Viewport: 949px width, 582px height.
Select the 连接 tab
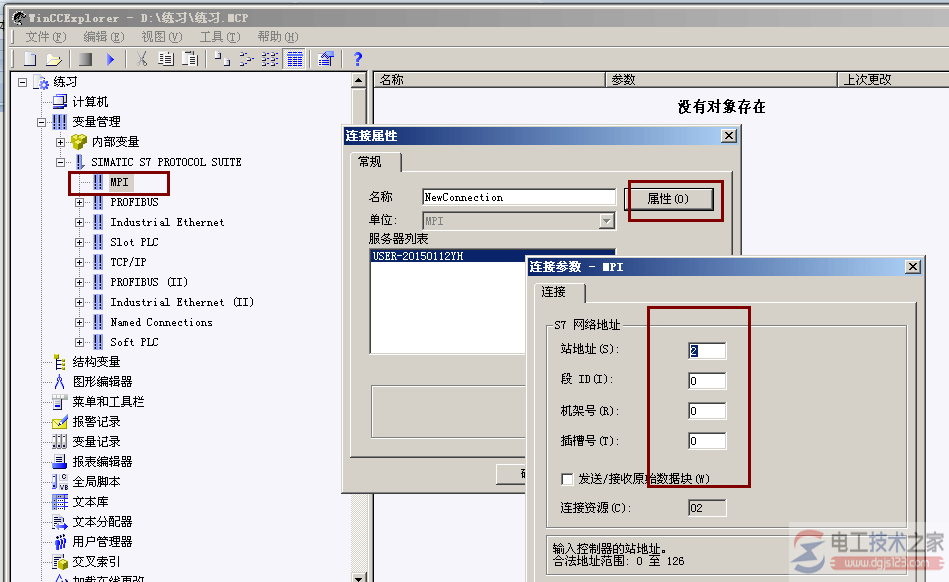point(559,292)
